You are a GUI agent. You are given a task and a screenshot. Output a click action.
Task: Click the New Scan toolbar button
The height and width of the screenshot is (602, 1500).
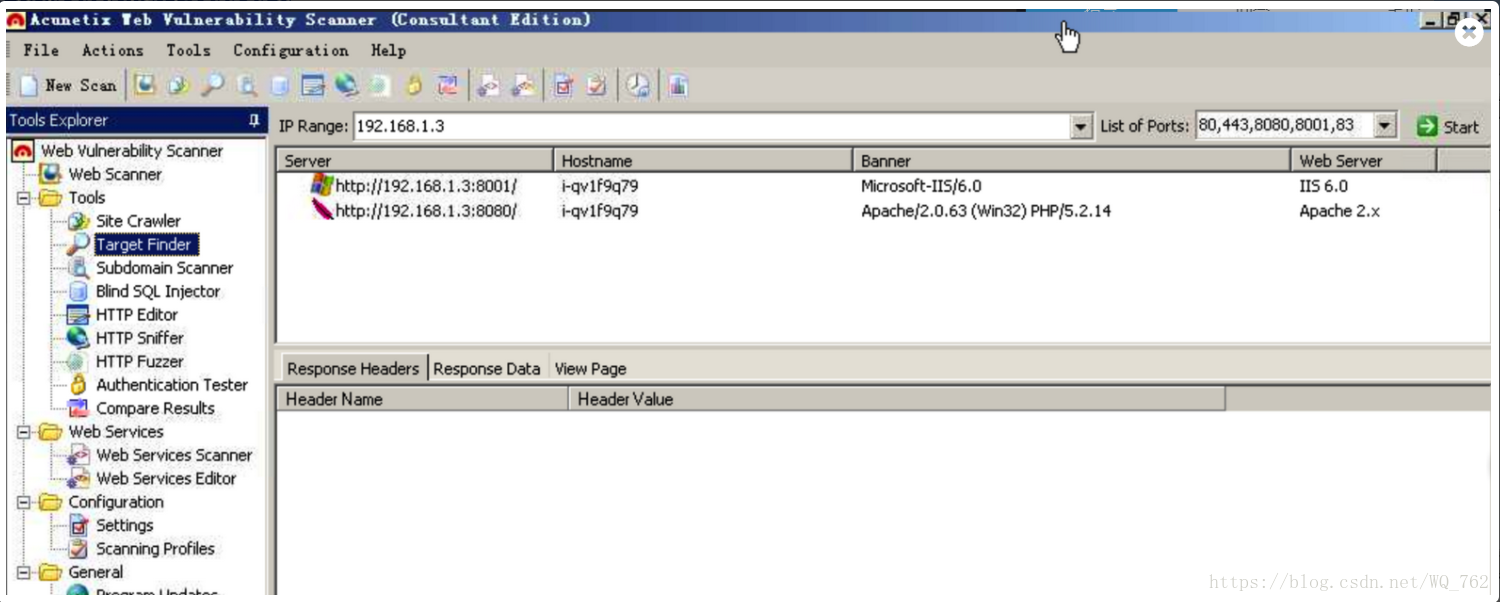(x=68, y=86)
